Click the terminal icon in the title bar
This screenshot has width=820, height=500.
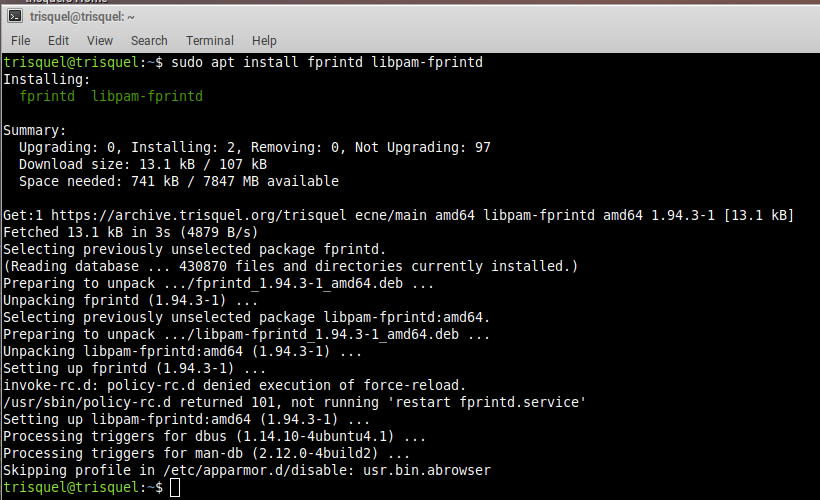tap(15, 16)
